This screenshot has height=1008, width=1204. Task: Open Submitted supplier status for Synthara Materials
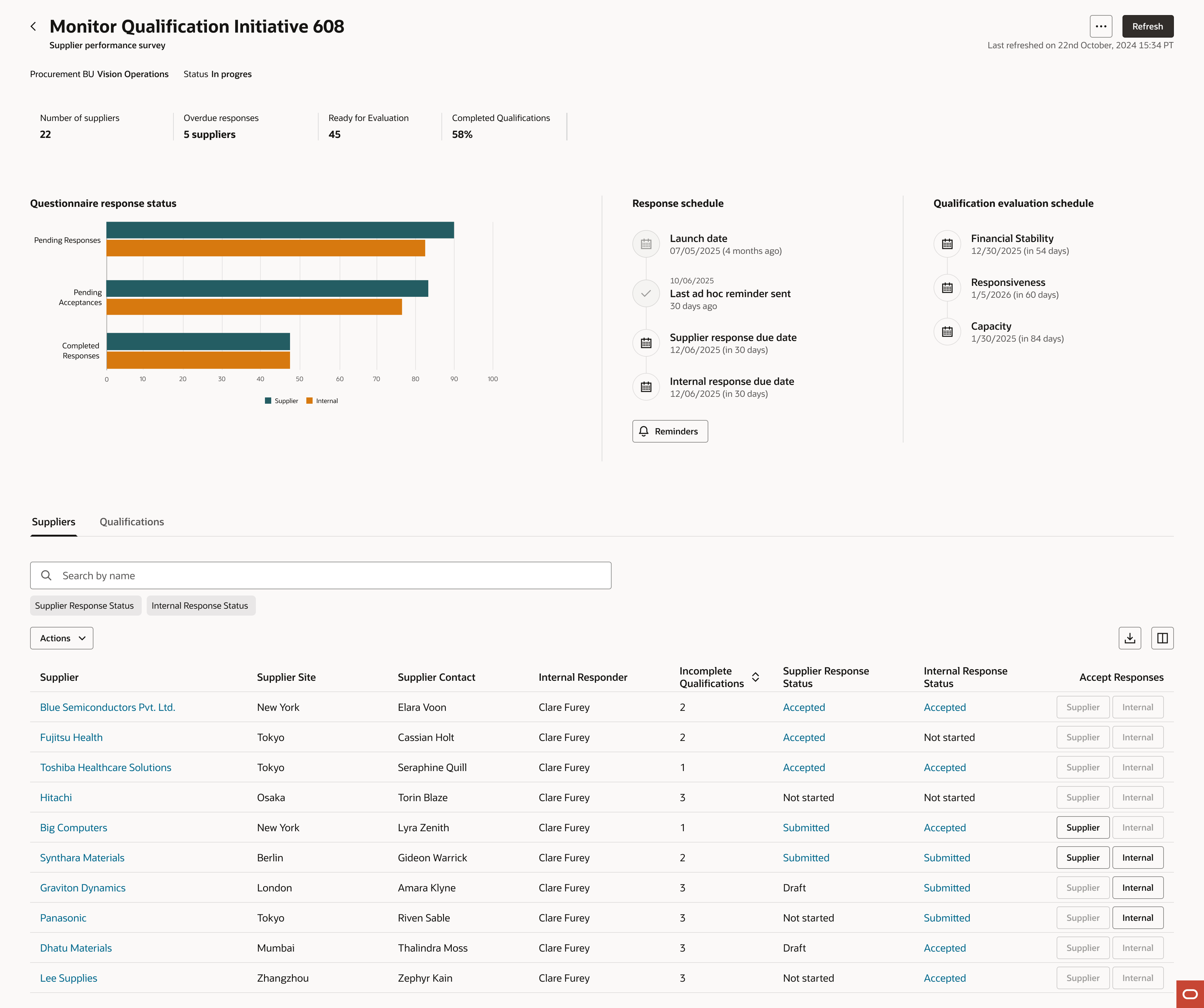pos(806,858)
